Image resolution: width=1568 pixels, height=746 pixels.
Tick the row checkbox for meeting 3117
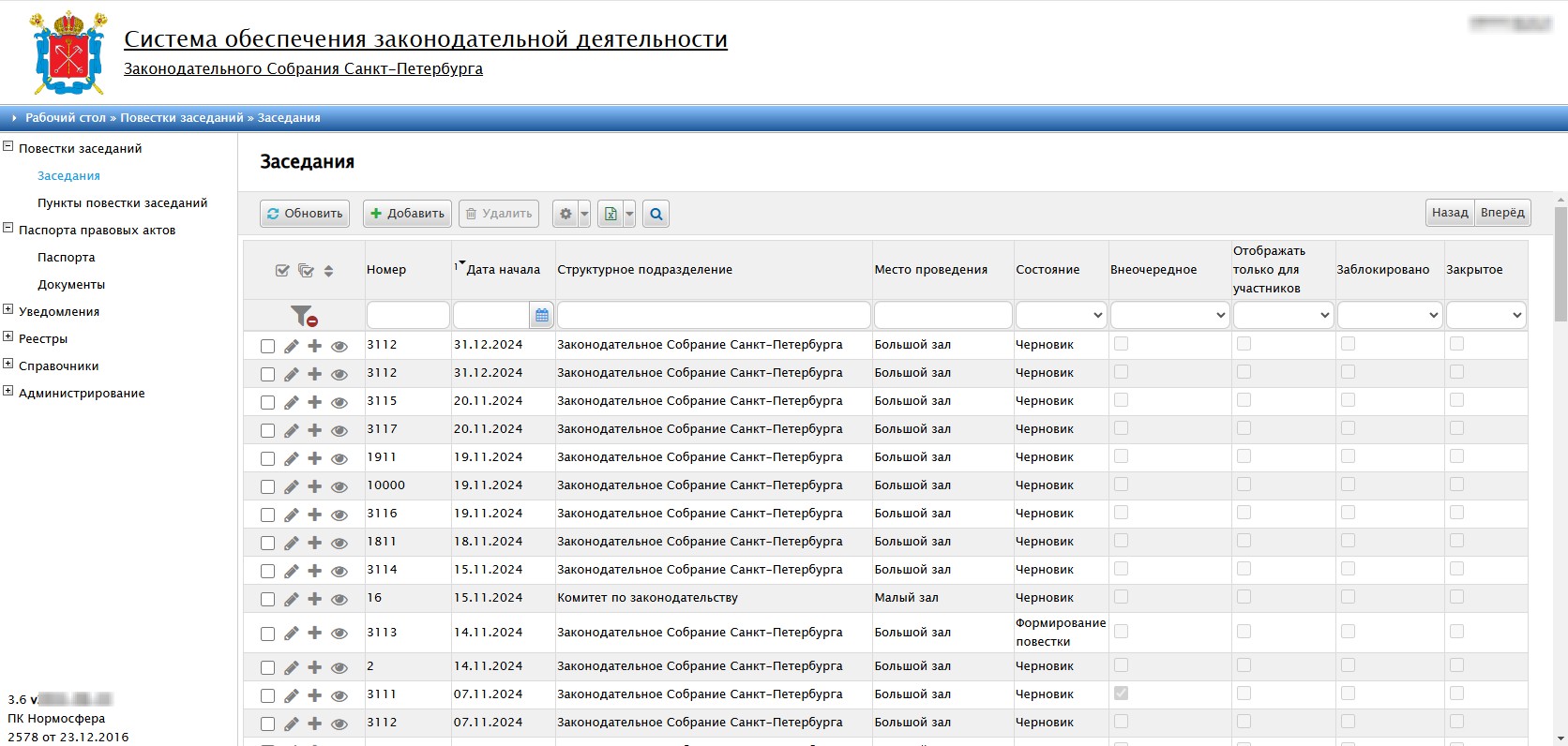point(267,430)
